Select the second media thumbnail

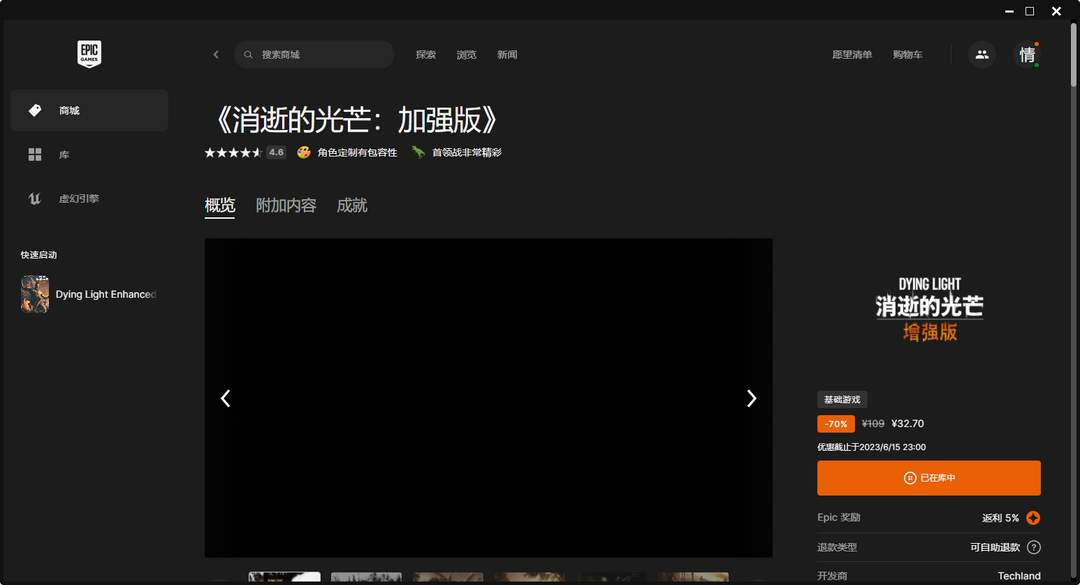click(x=366, y=577)
